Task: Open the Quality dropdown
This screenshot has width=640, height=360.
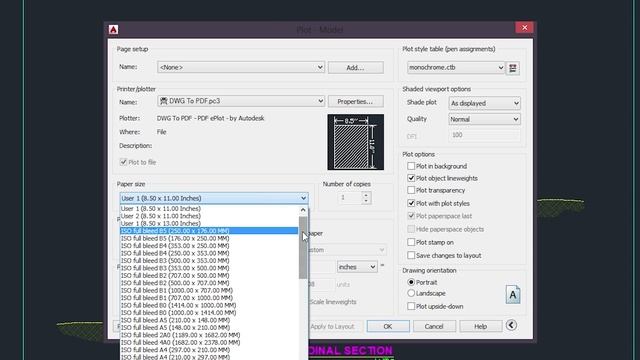Action: [x=484, y=119]
